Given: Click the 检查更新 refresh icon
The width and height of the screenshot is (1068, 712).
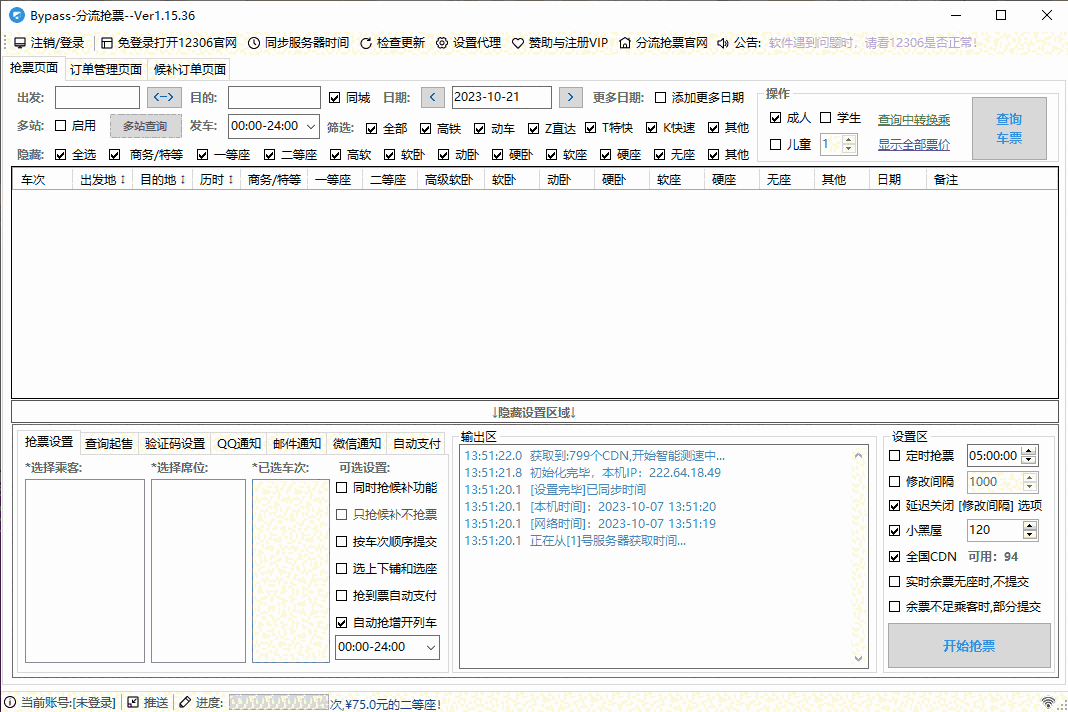Looking at the screenshot, I should click(x=364, y=43).
